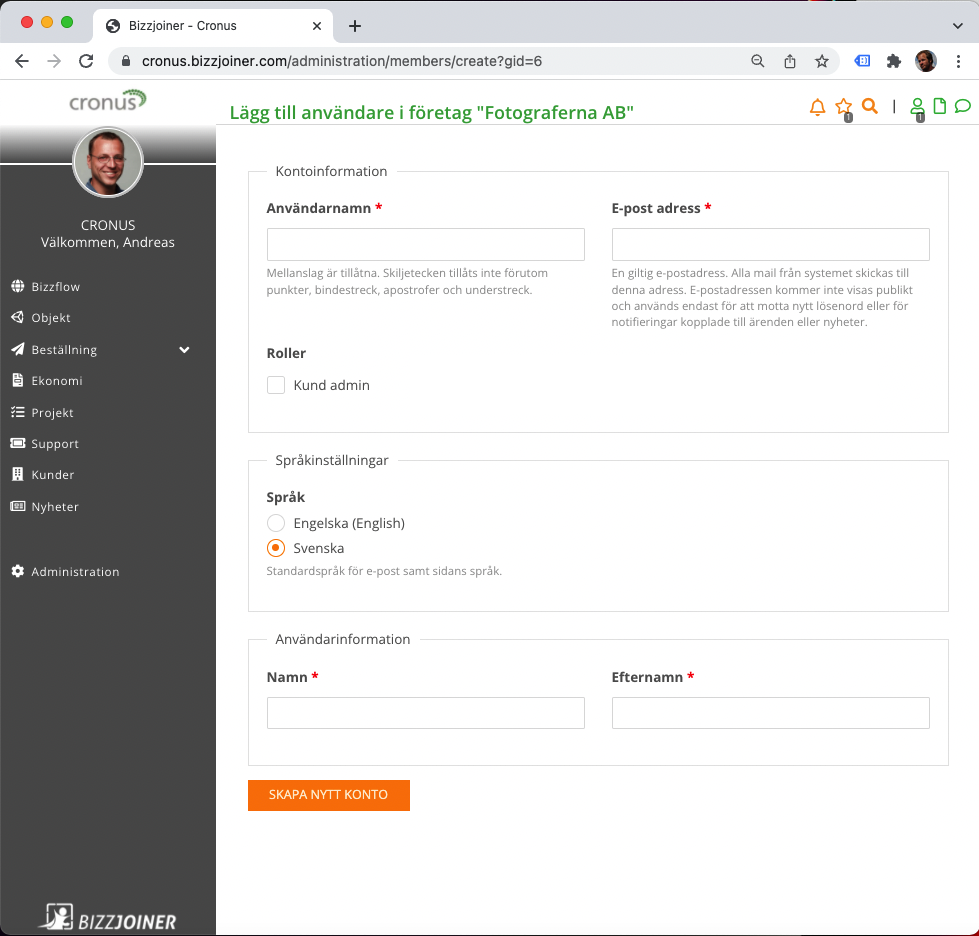The image size is (979, 936).
Task: Expand the Beställning menu chevron
Action: tap(184, 349)
